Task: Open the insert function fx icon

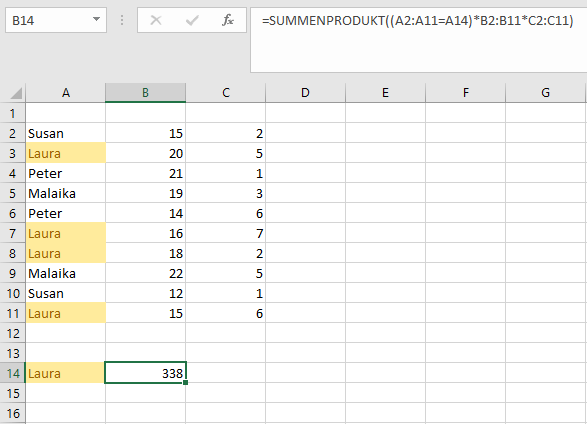Action: point(228,20)
